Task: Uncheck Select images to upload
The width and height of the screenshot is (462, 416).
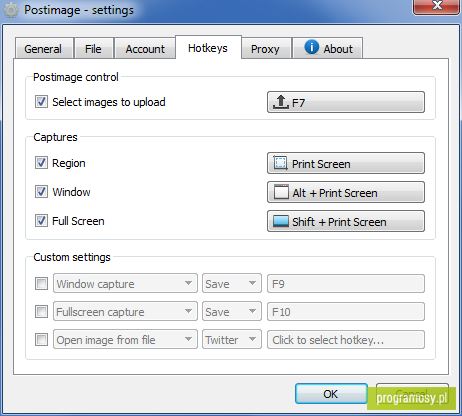Action: 41,101
